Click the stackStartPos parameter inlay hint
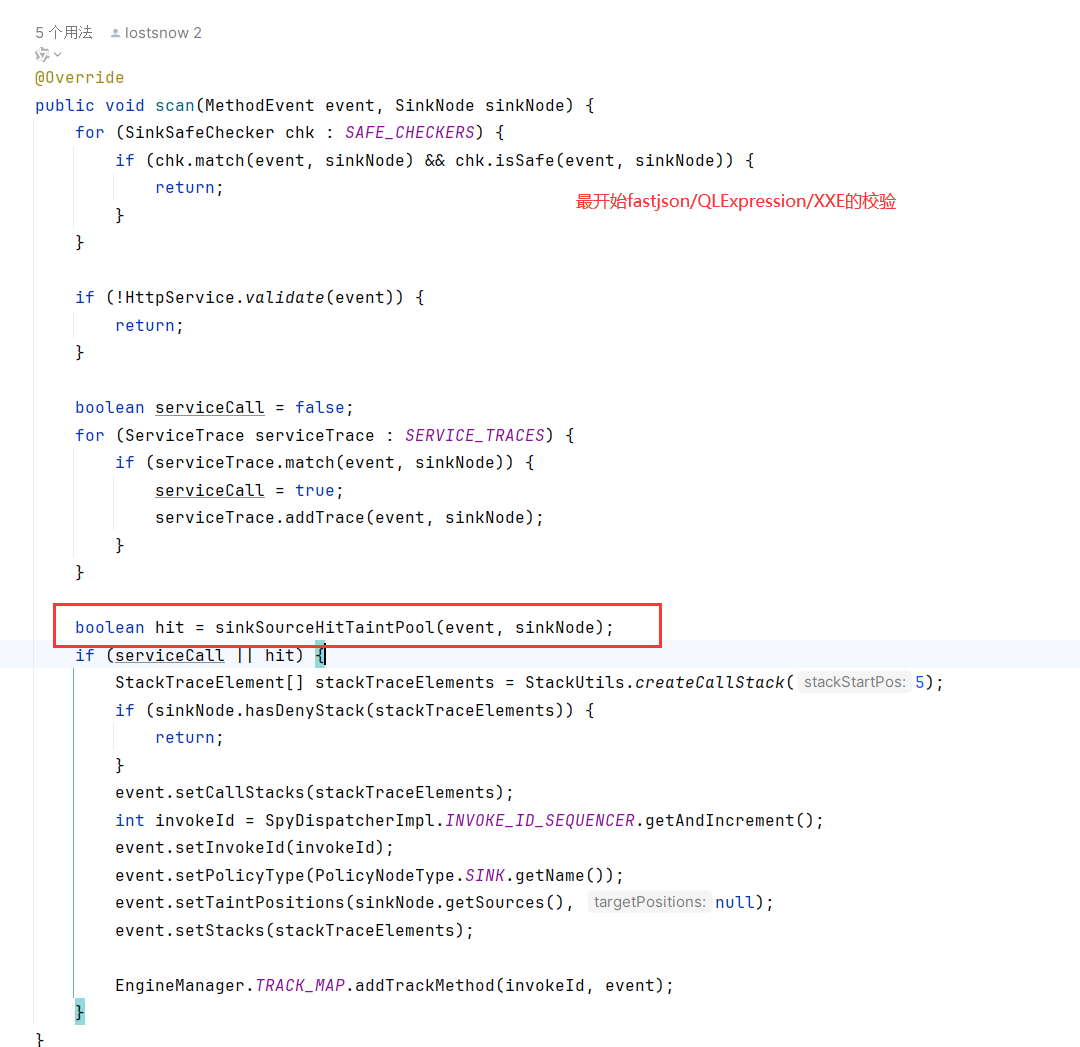 pos(854,682)
